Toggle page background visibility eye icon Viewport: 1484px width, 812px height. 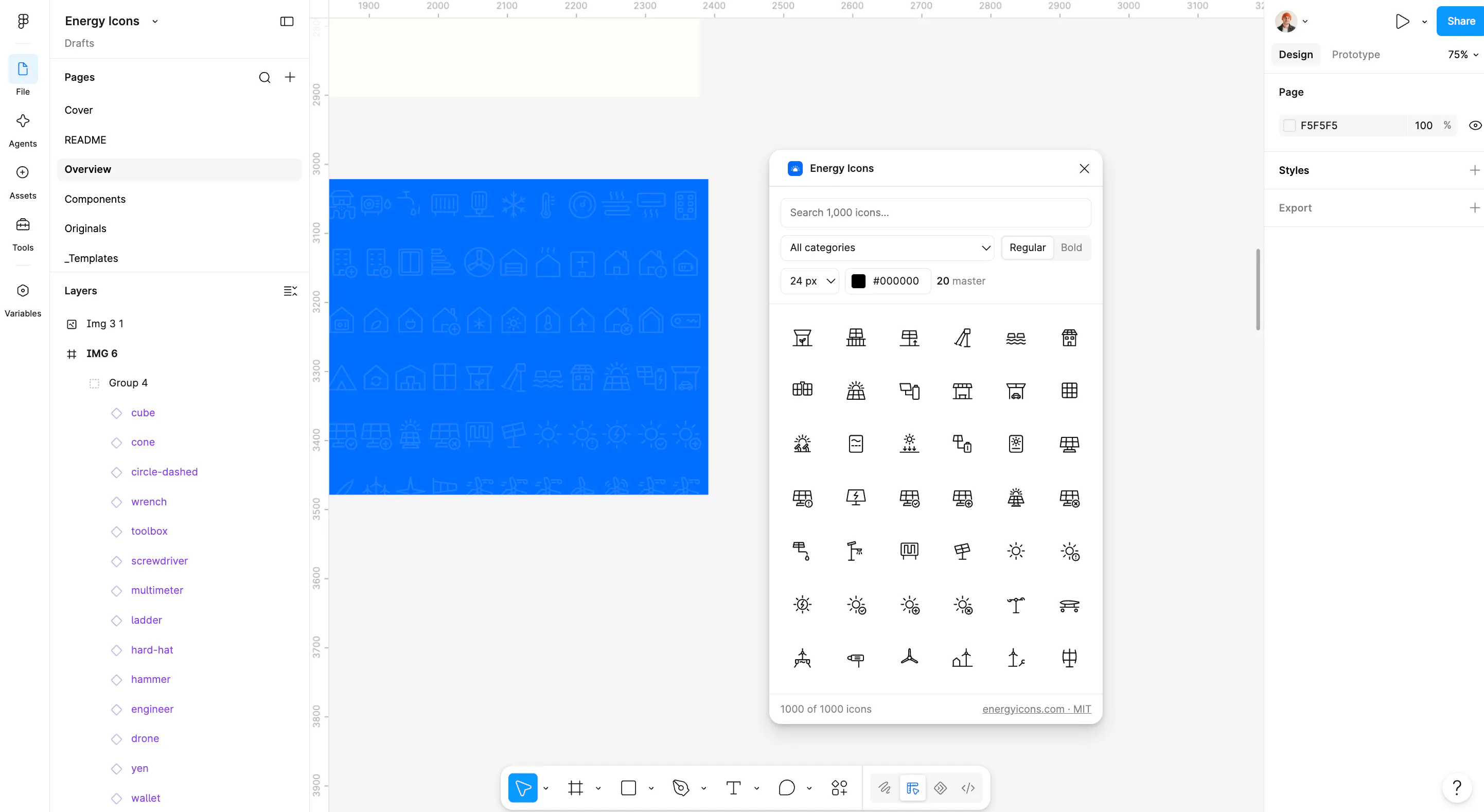pyautogui.click(x=1475, y=125)
